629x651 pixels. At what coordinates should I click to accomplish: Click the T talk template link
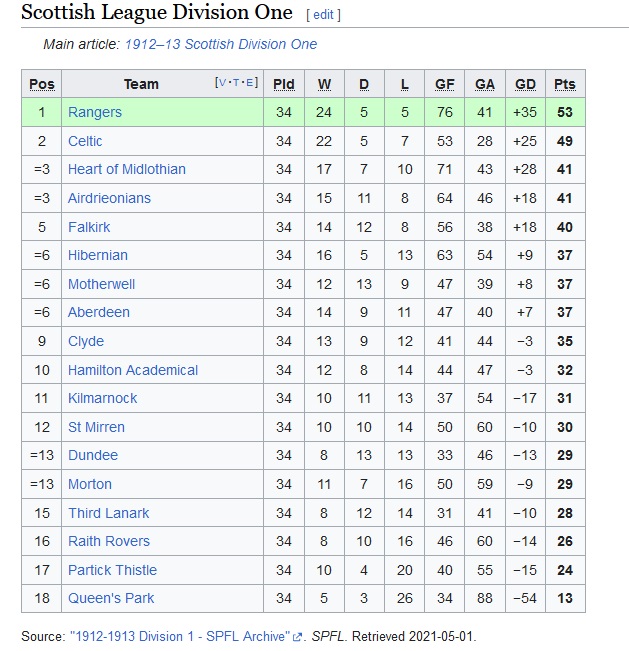(x=236, y=83)
